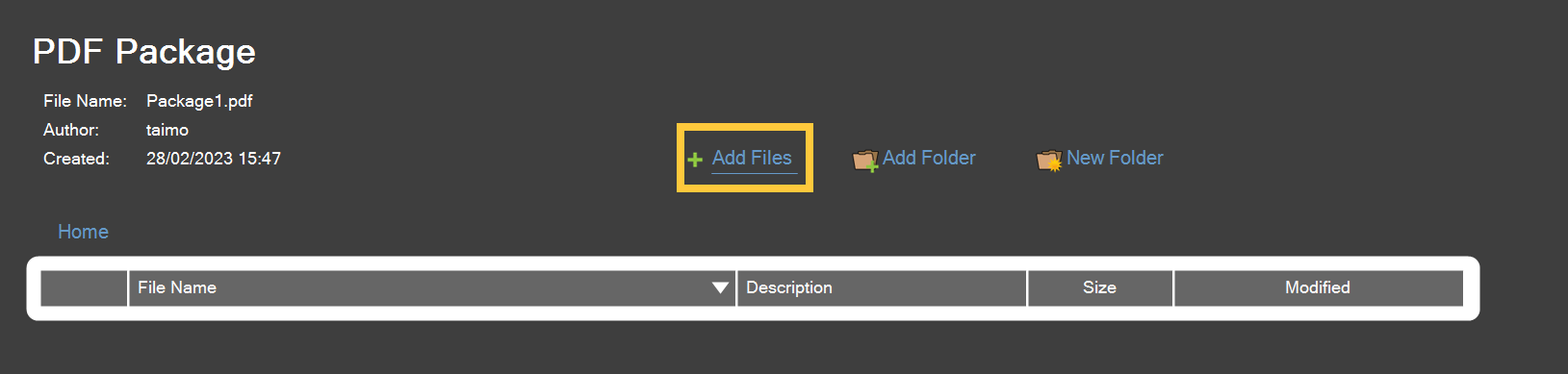The width and height of the screenshot is (1568, 374).
Task: Click the author name taimo
Action: click(167, 130)
